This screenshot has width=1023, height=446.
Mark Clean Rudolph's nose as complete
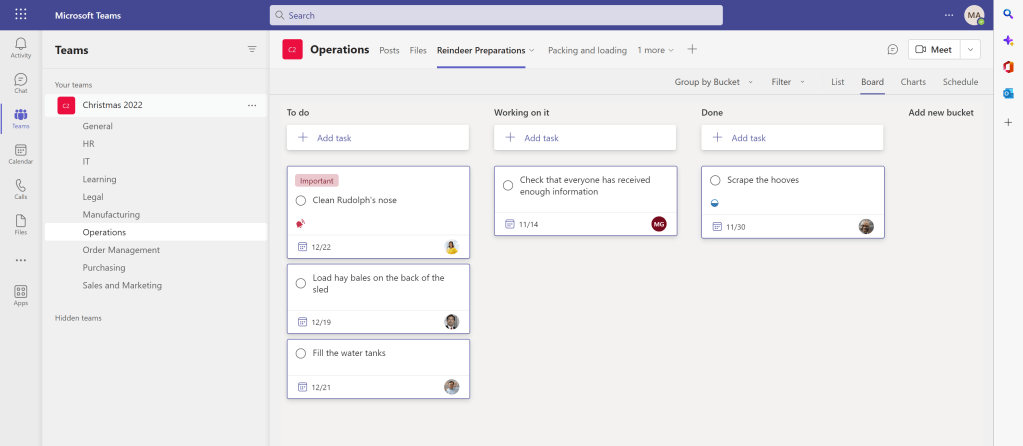coord(301,200)
